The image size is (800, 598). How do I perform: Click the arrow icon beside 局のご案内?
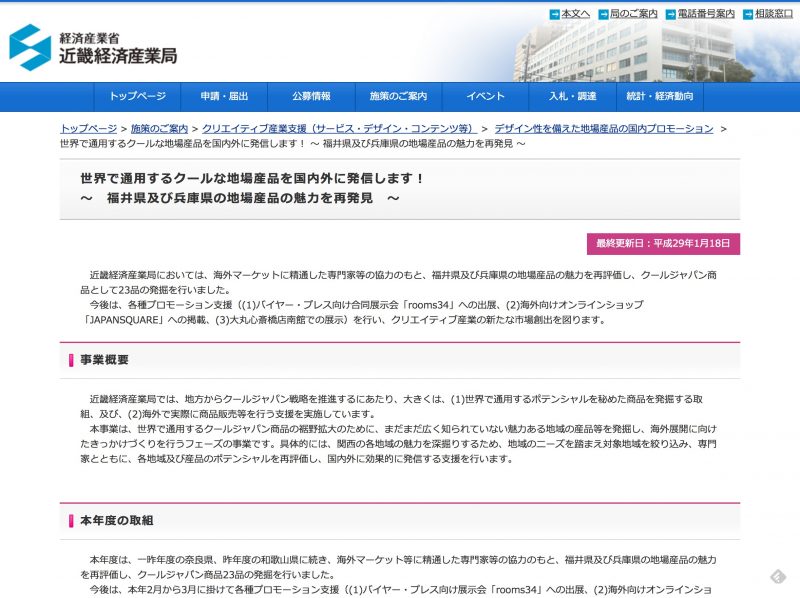tap(603, 14)
